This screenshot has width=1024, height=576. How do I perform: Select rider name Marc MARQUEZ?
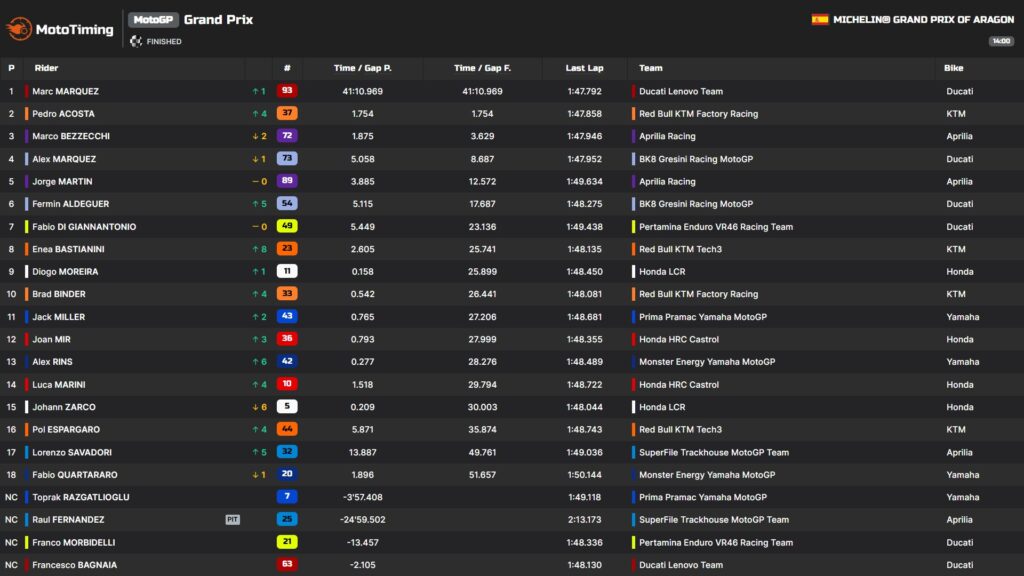coord(65,91)
